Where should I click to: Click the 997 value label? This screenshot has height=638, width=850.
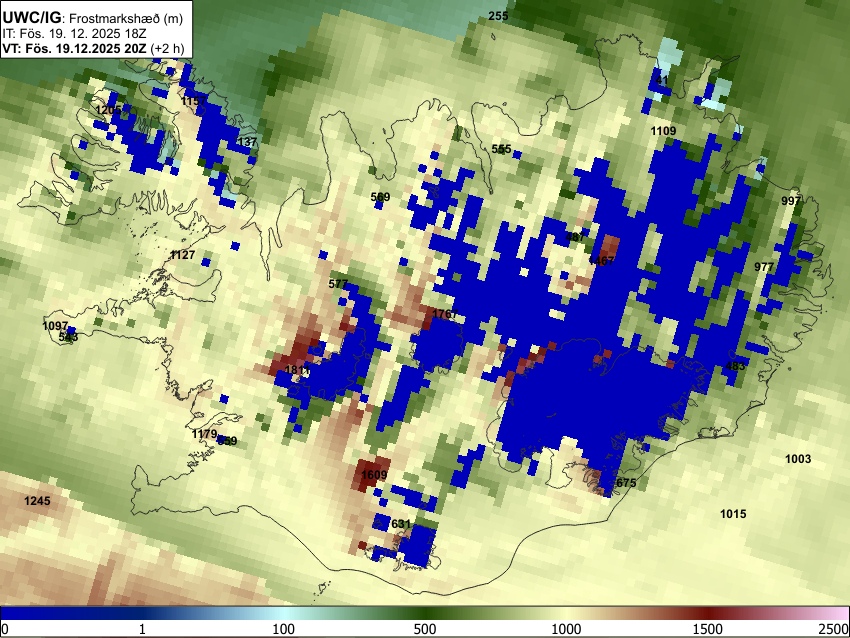click(791, 201)
